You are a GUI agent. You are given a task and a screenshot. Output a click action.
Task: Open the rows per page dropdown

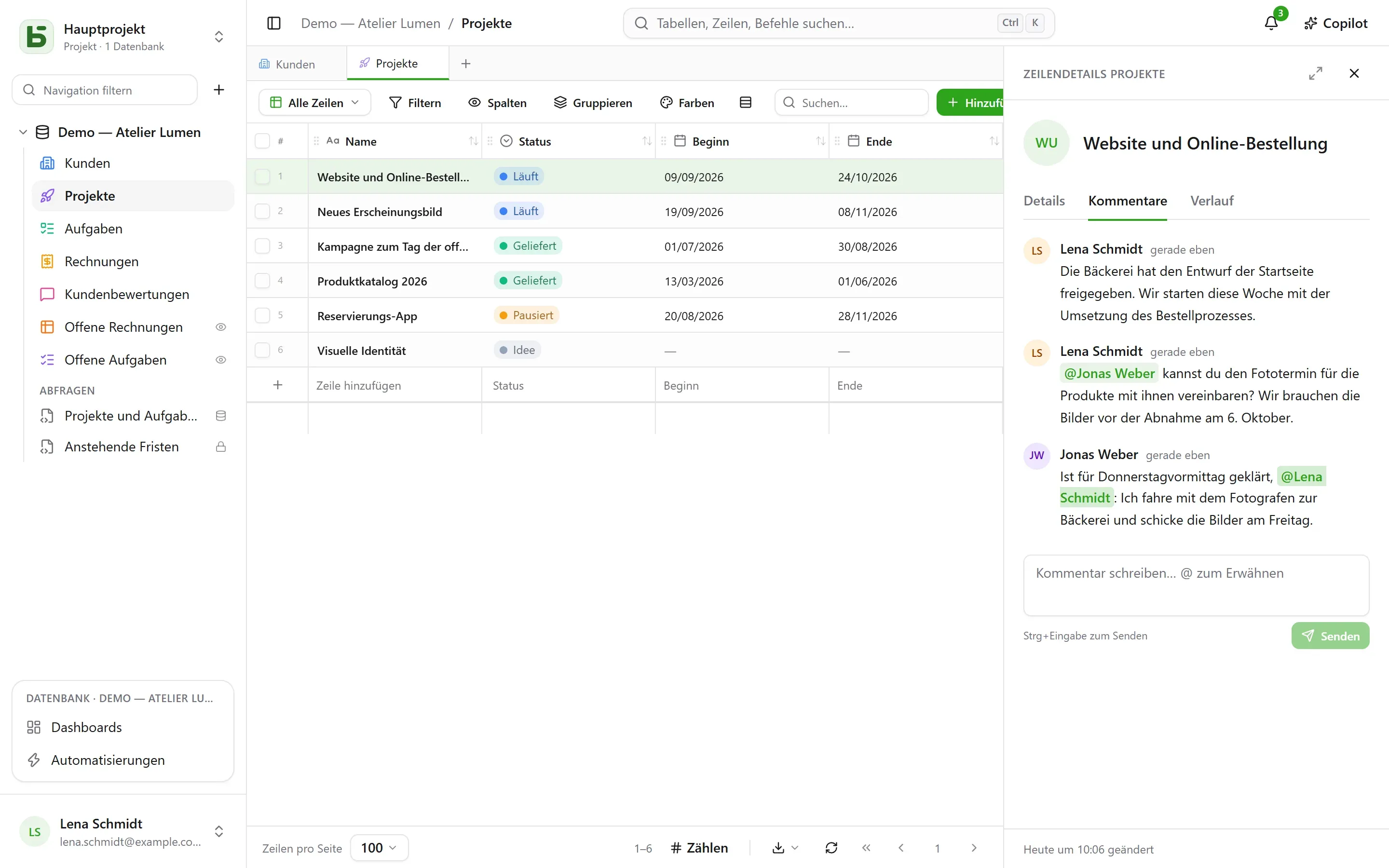pyautogui.click(x=379, y=848)
